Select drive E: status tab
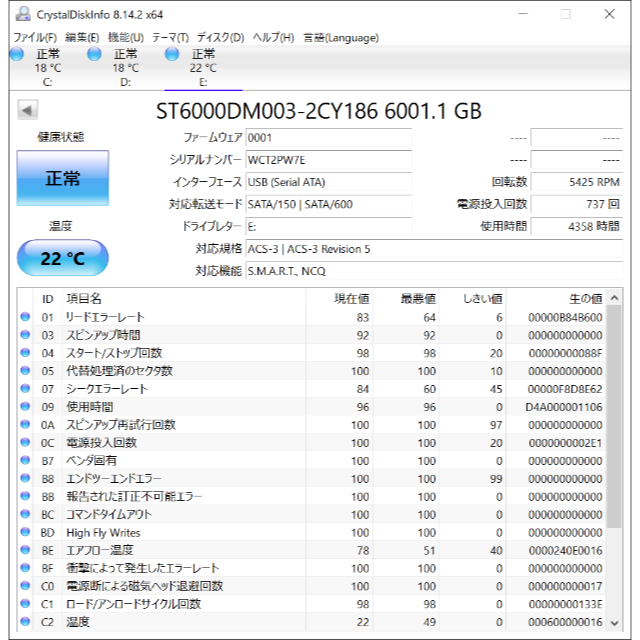Image resolution: width=640 pixels, height=640 pixels. coord(203,67)
